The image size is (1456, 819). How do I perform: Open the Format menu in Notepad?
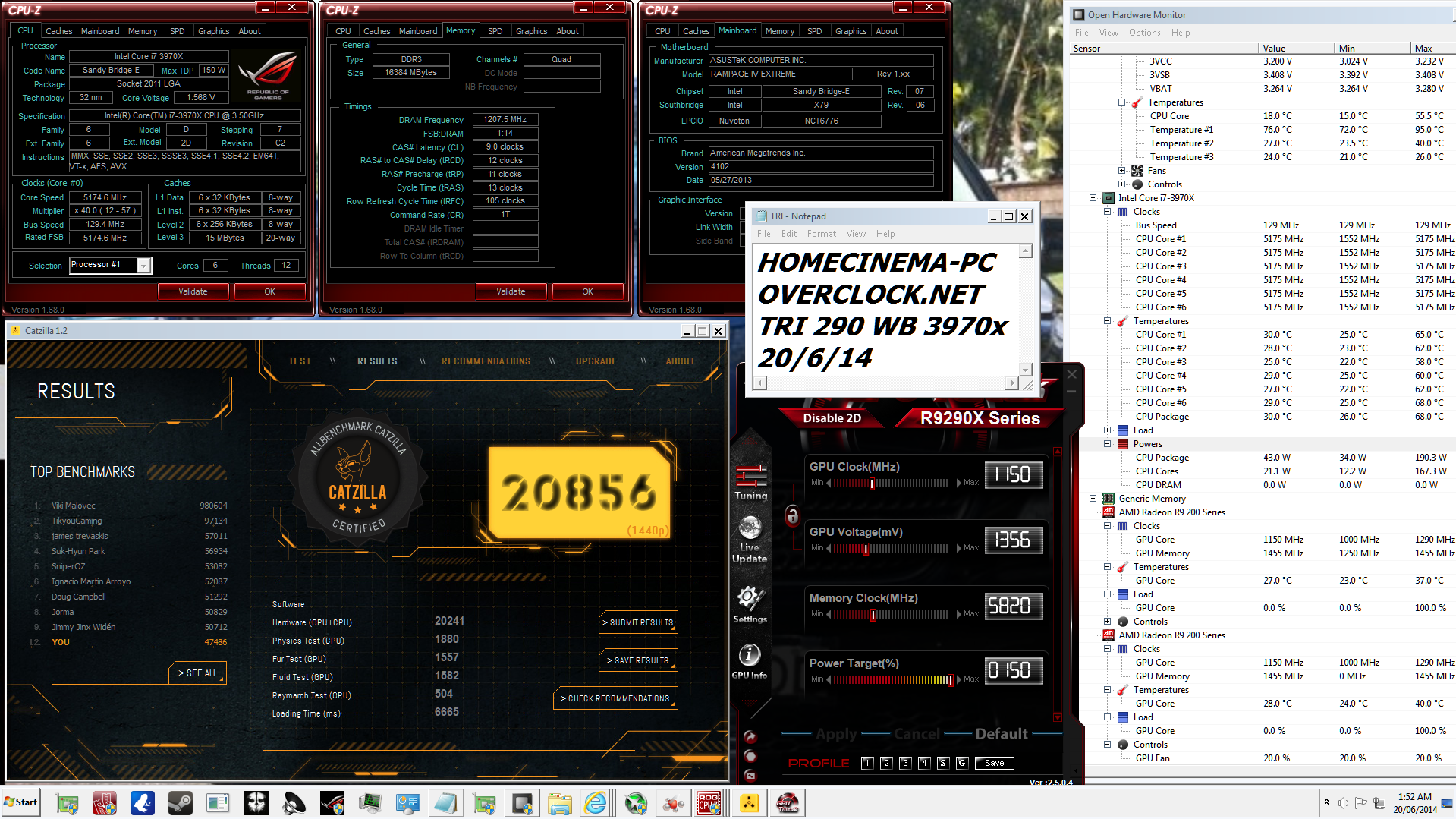[x=822, y=234]
